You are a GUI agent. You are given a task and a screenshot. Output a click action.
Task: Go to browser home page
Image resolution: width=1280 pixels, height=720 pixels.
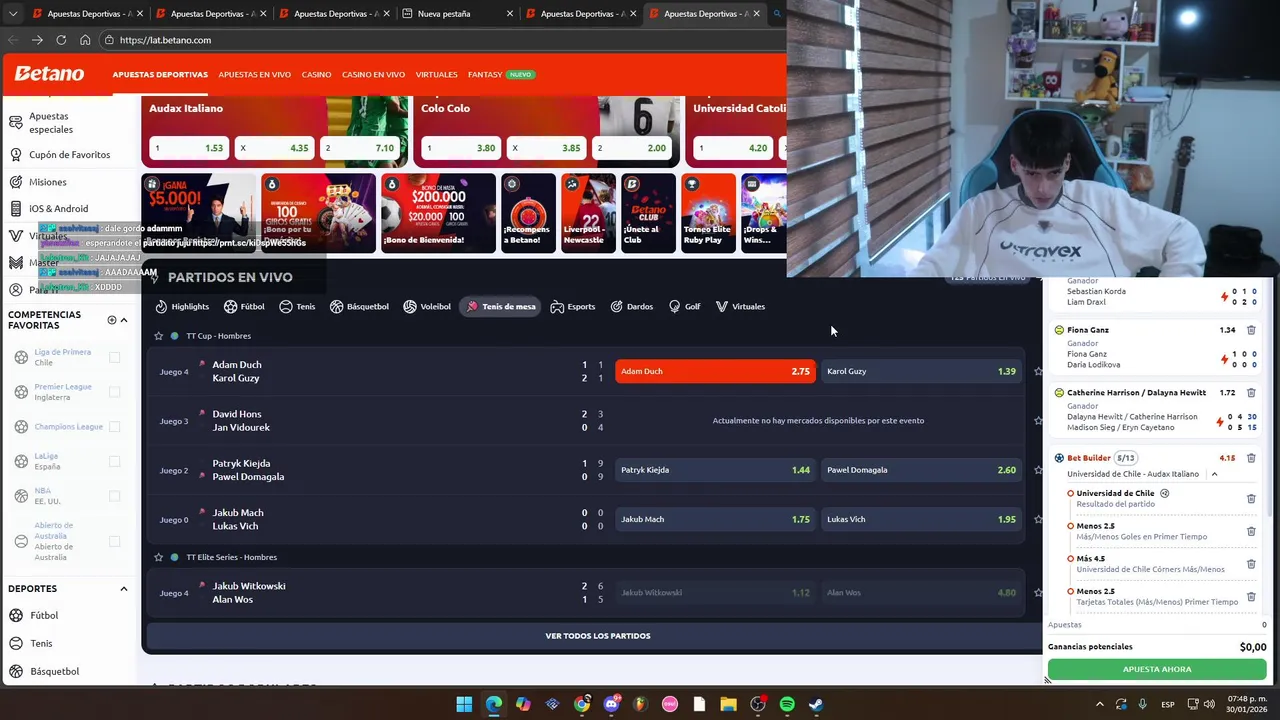click(85, 40)
